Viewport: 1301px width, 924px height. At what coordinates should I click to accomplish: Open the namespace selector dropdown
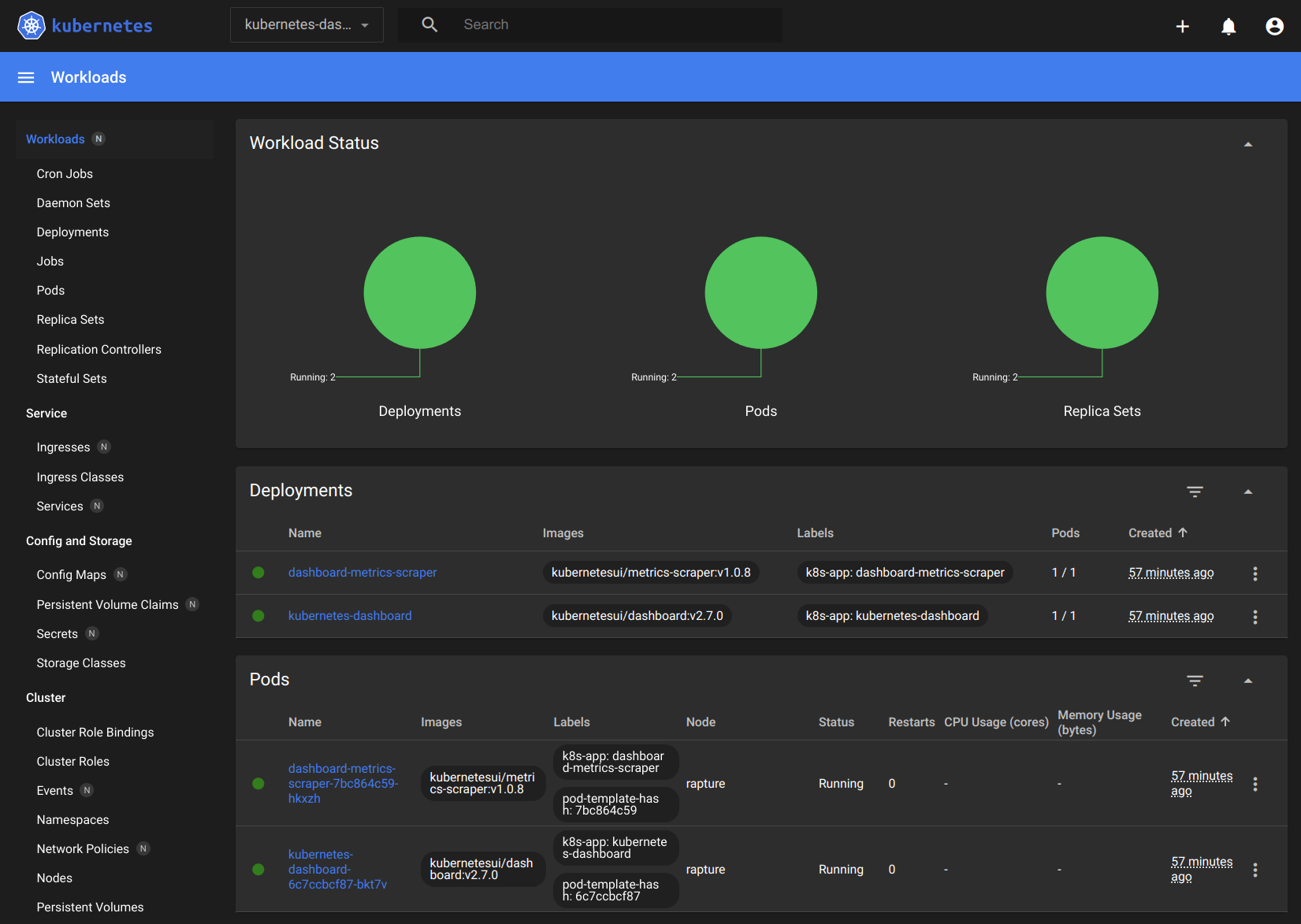tap(307, 25)
